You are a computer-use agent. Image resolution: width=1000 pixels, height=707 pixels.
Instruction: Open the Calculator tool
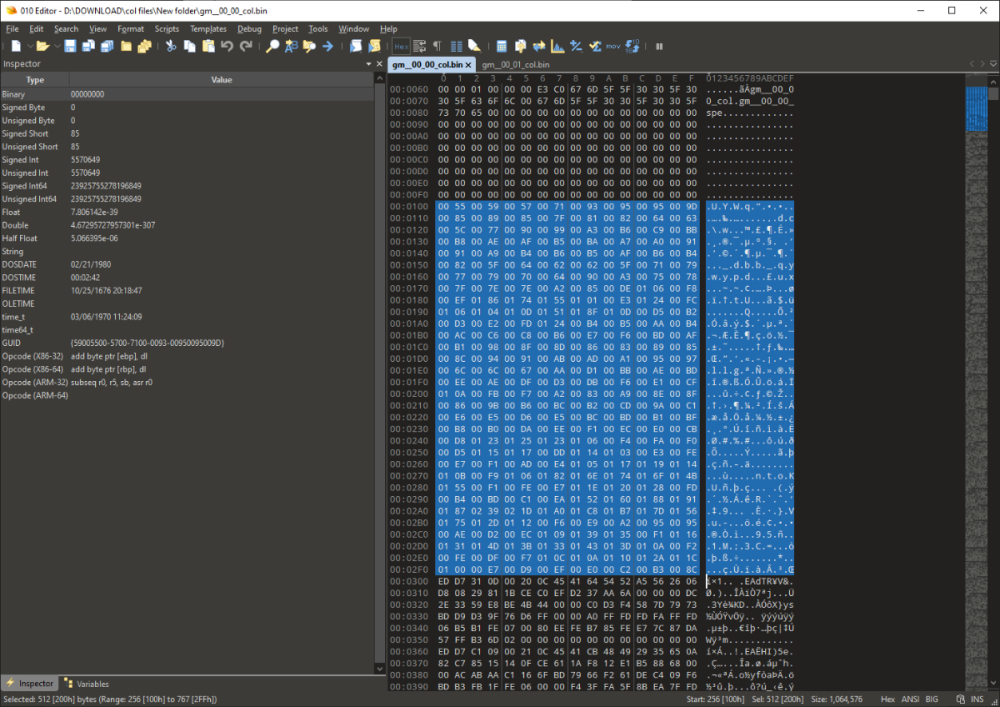click(x=502, y=46)
